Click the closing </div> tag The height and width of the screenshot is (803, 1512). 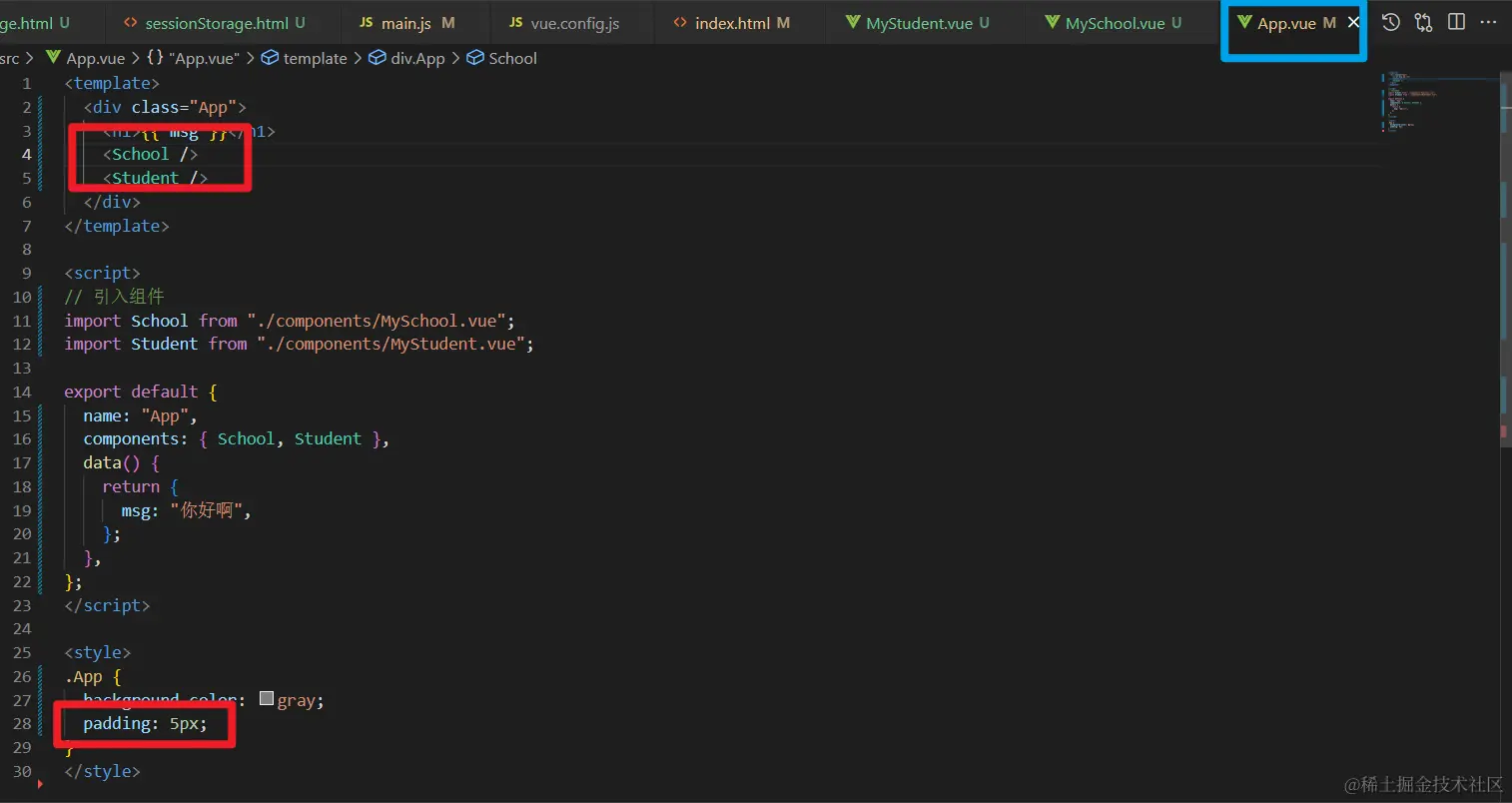(x=112, y=202)
